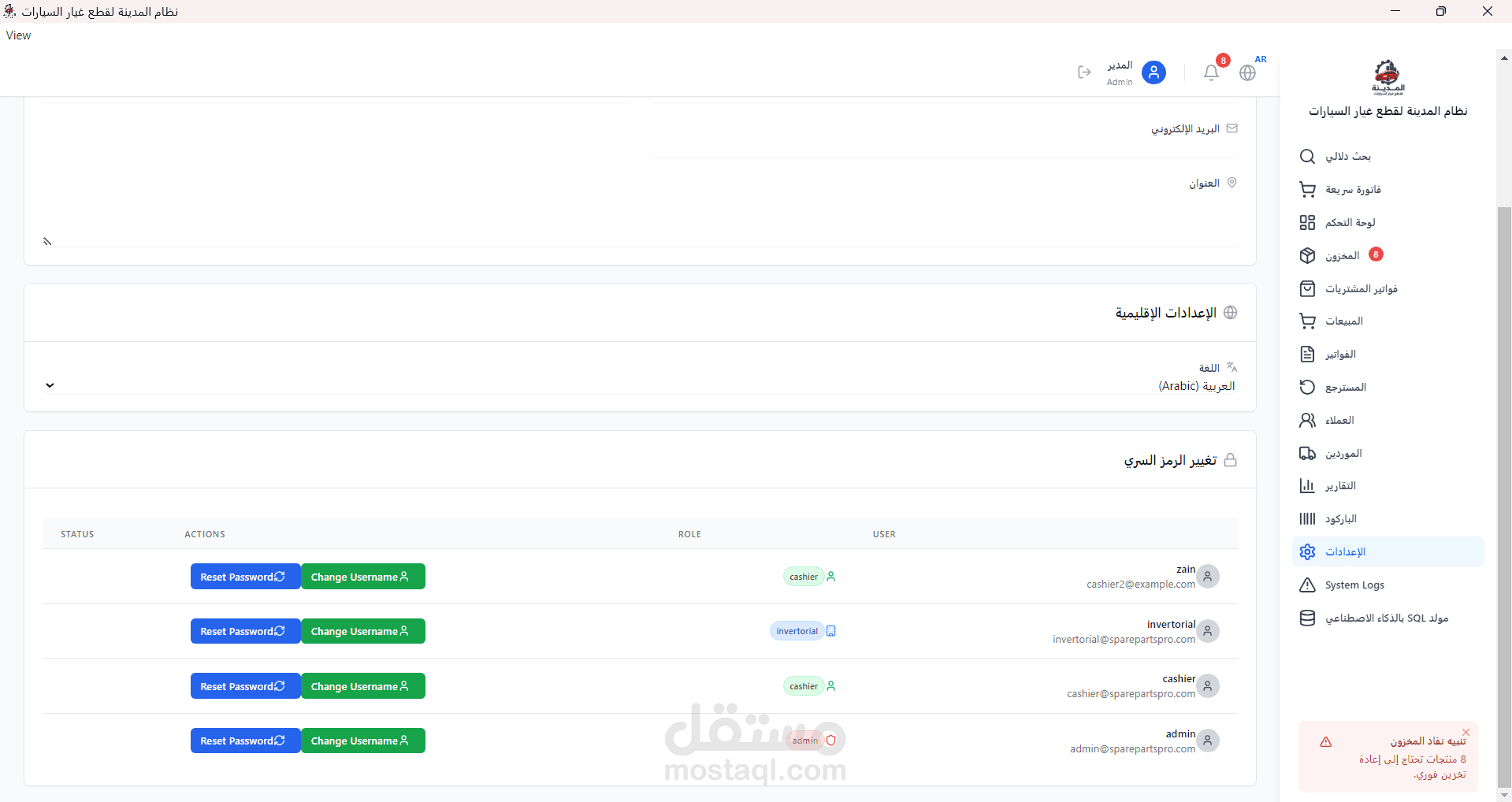Click invertorial's user avatar icon
The height and width of the screenshot is (802, 1512).
click(x=1209, y=631)
